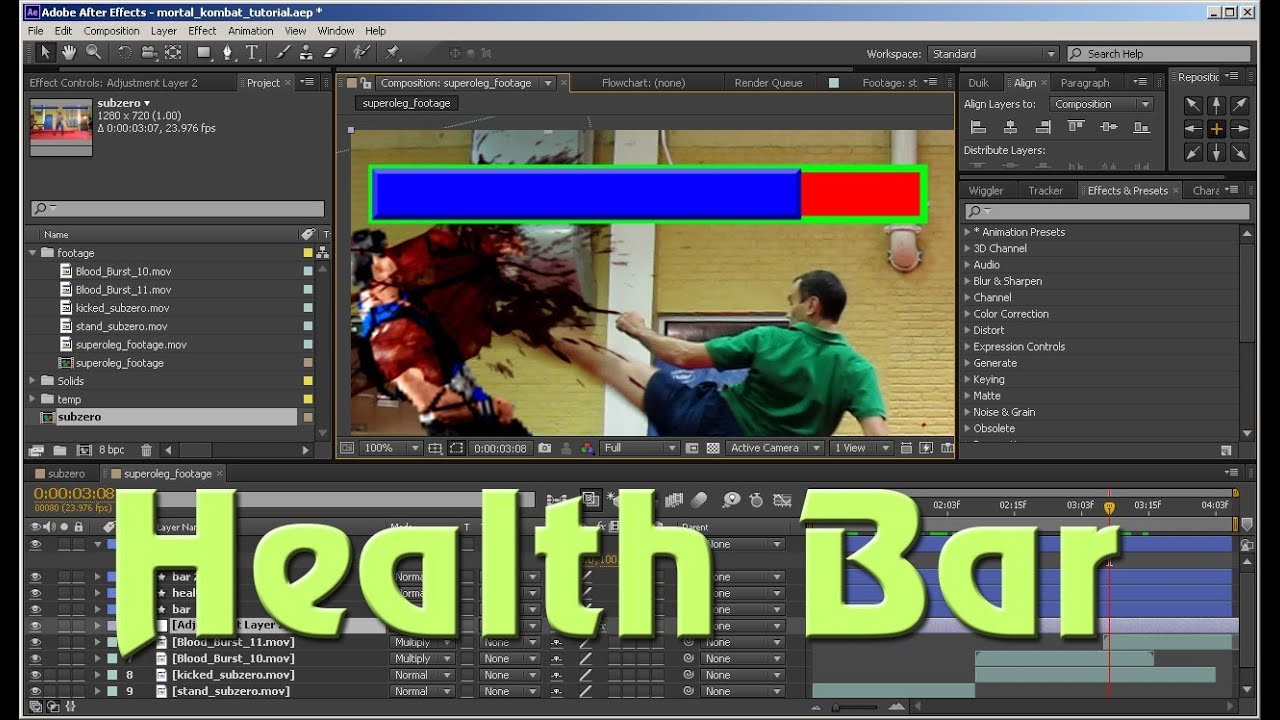
Task: Click Align Top edges icon
Action: 1076,127
